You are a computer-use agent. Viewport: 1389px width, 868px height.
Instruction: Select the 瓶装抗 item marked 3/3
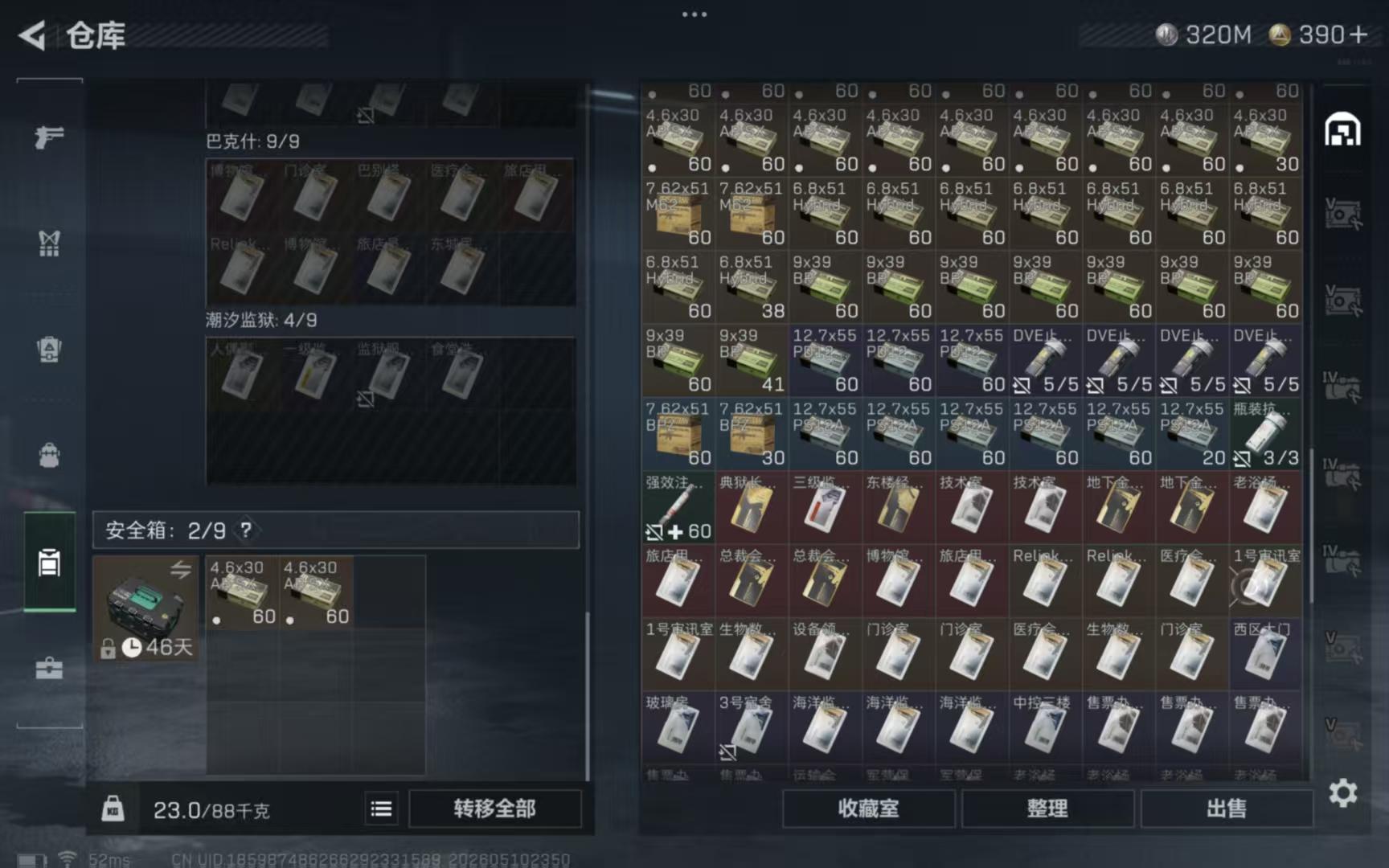(x=1266, y=435)
